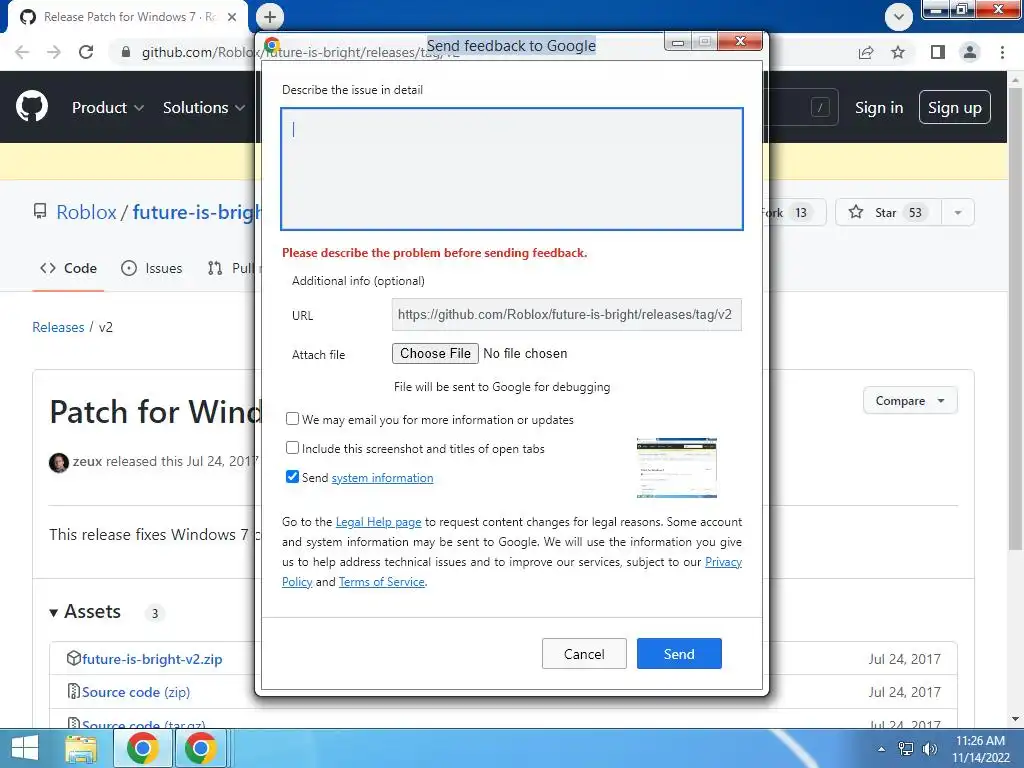This screenshot has width=1024, height=768.
Task: Show hidden system tray icons
Action: (x=882, y=750)
